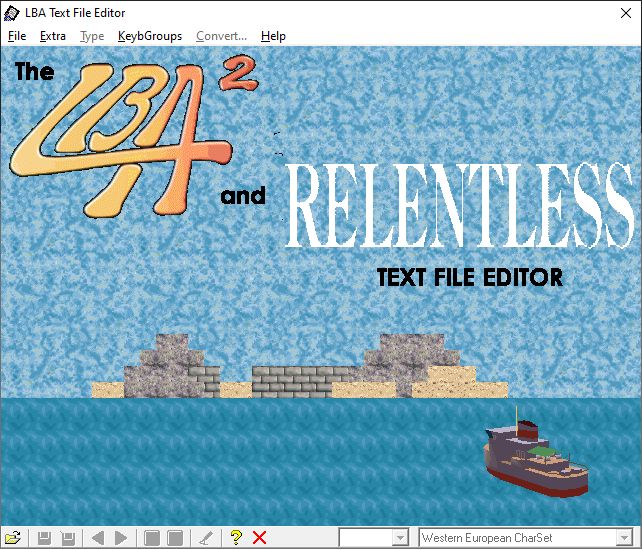Click the second gray square toolbar button
This screenshot has width=642, height=549.
[x=175, y=538]
